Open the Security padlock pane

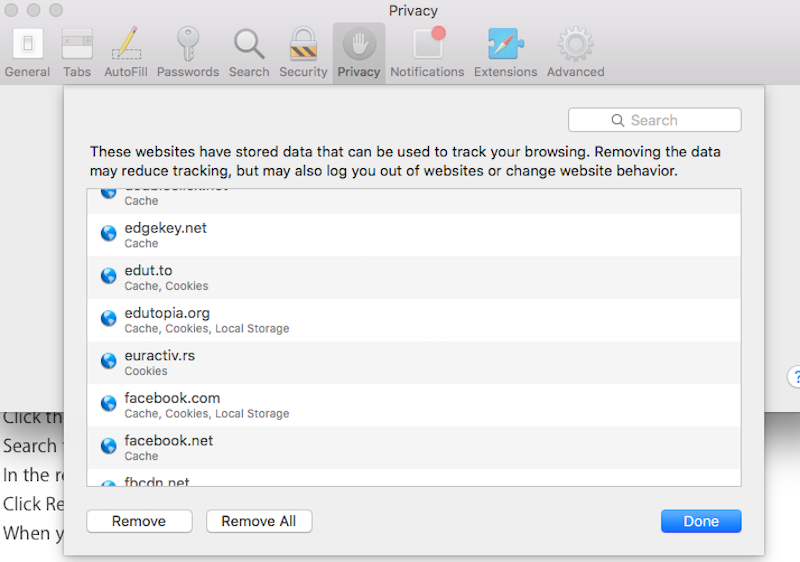click(x=303, y=53)
